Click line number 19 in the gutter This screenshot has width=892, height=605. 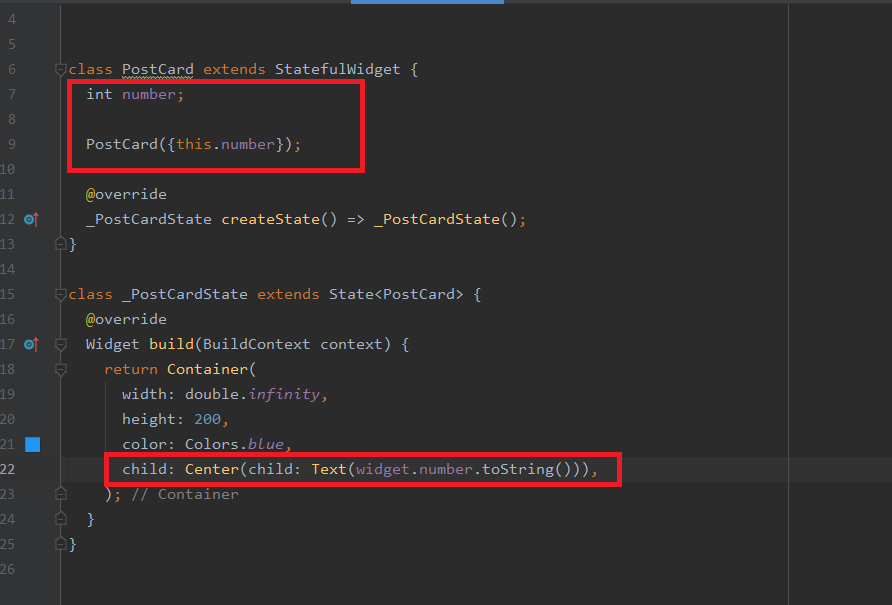pyautogui.click(x=8, y=394)
